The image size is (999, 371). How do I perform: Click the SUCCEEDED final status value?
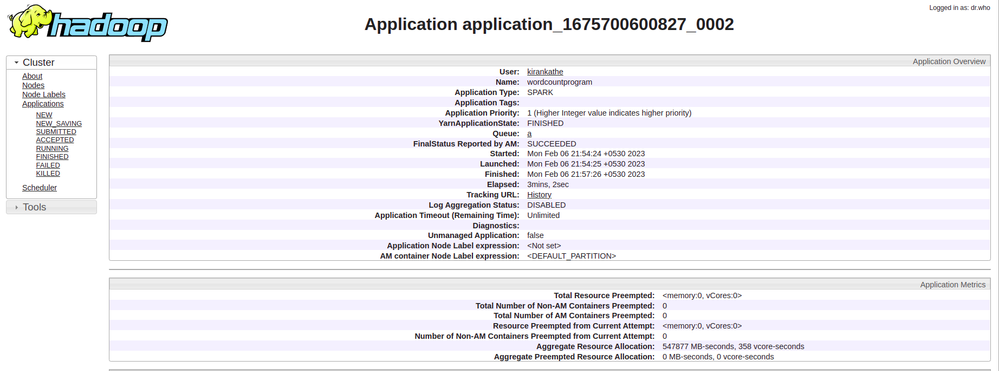coord(552,143)
